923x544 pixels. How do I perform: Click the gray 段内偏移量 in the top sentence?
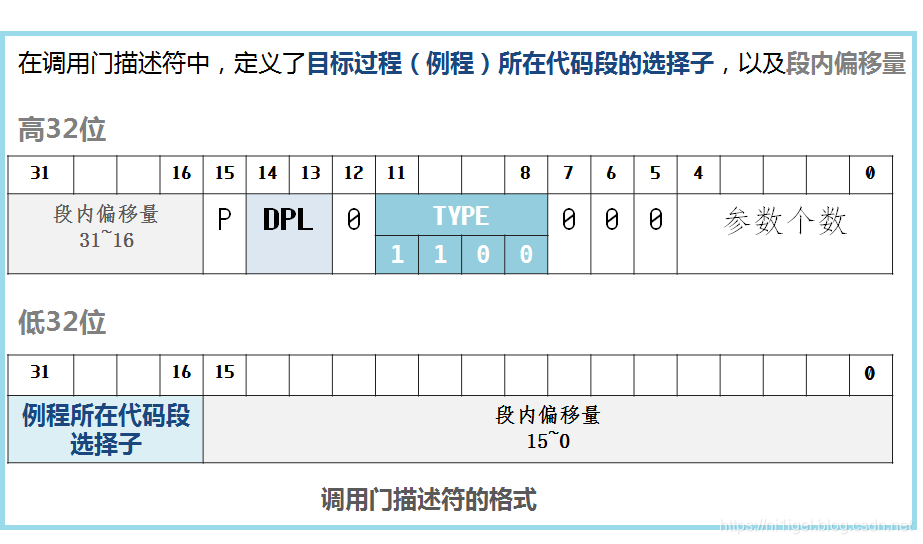[846, 63]
